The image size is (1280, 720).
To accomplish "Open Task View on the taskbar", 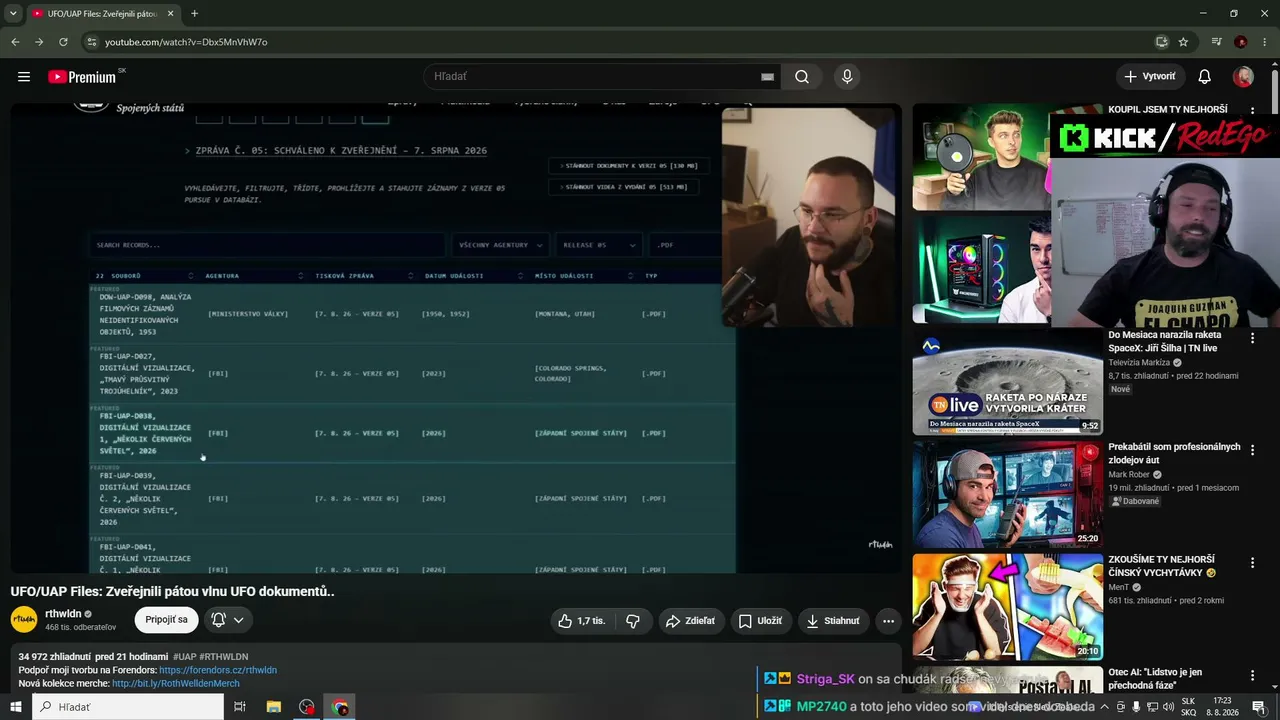I will (240, 707).
